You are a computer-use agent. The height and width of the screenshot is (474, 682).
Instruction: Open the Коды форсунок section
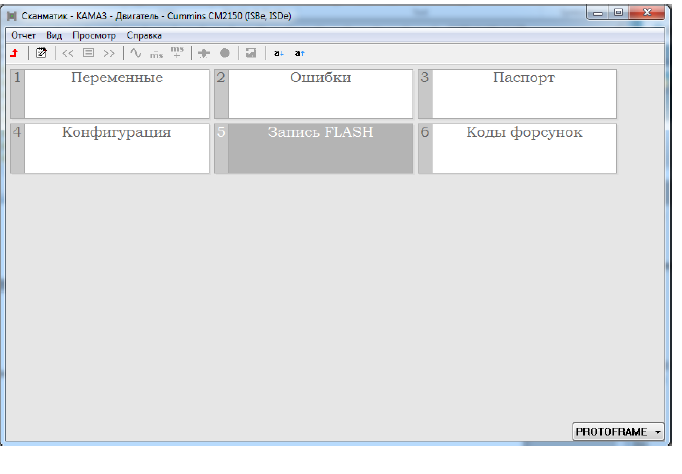coord(518,149)
